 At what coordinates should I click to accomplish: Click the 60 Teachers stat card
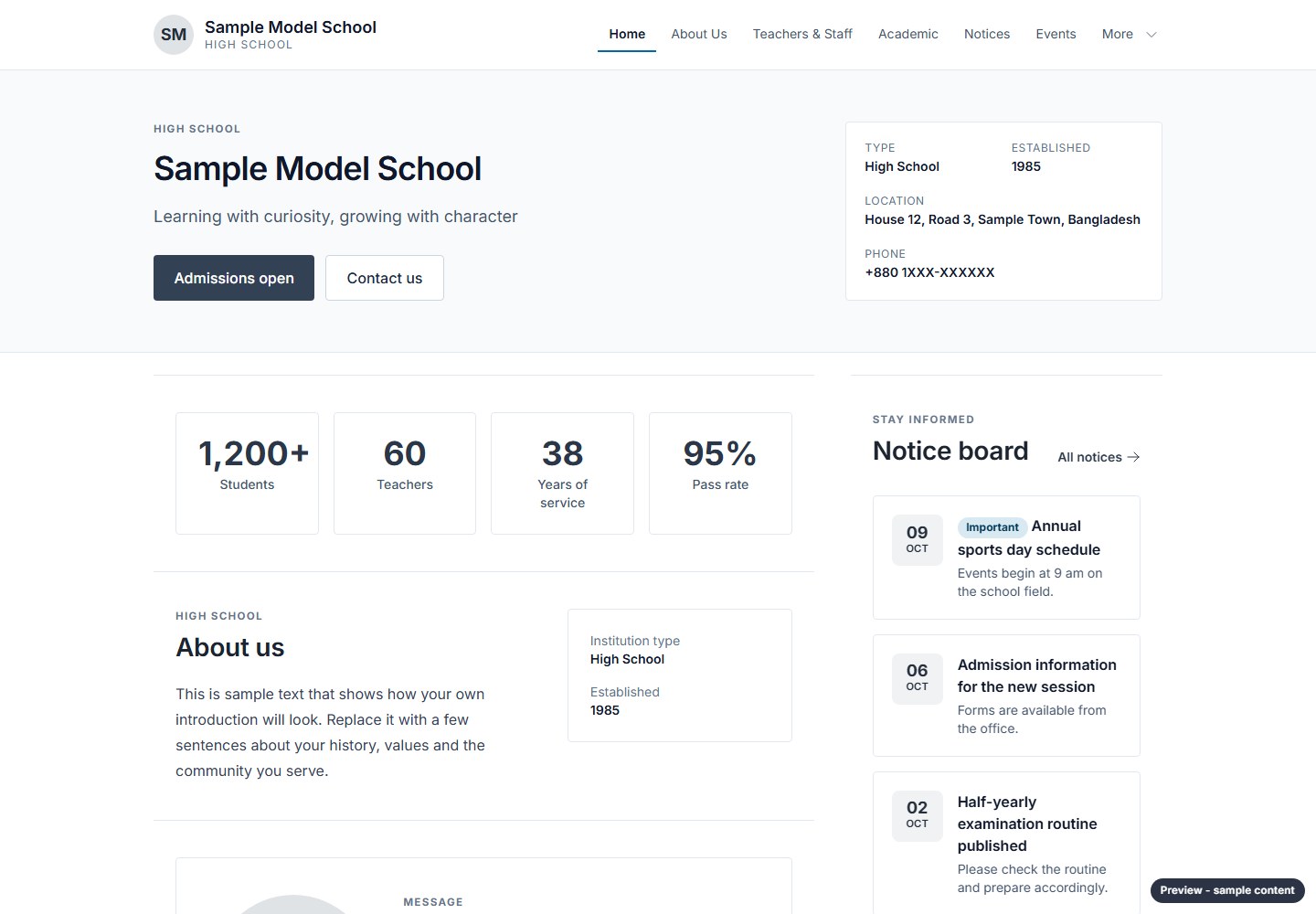(x=405, y=473)
